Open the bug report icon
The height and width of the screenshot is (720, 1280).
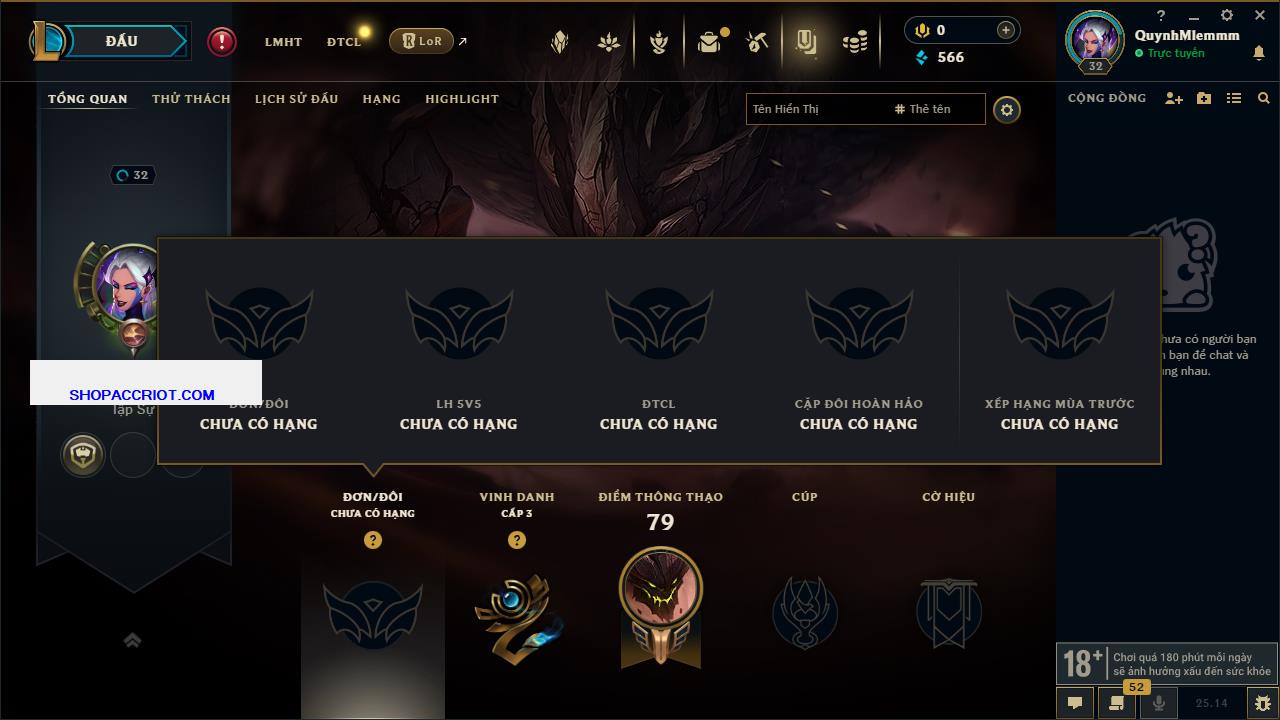click(x=1262, y=703)
